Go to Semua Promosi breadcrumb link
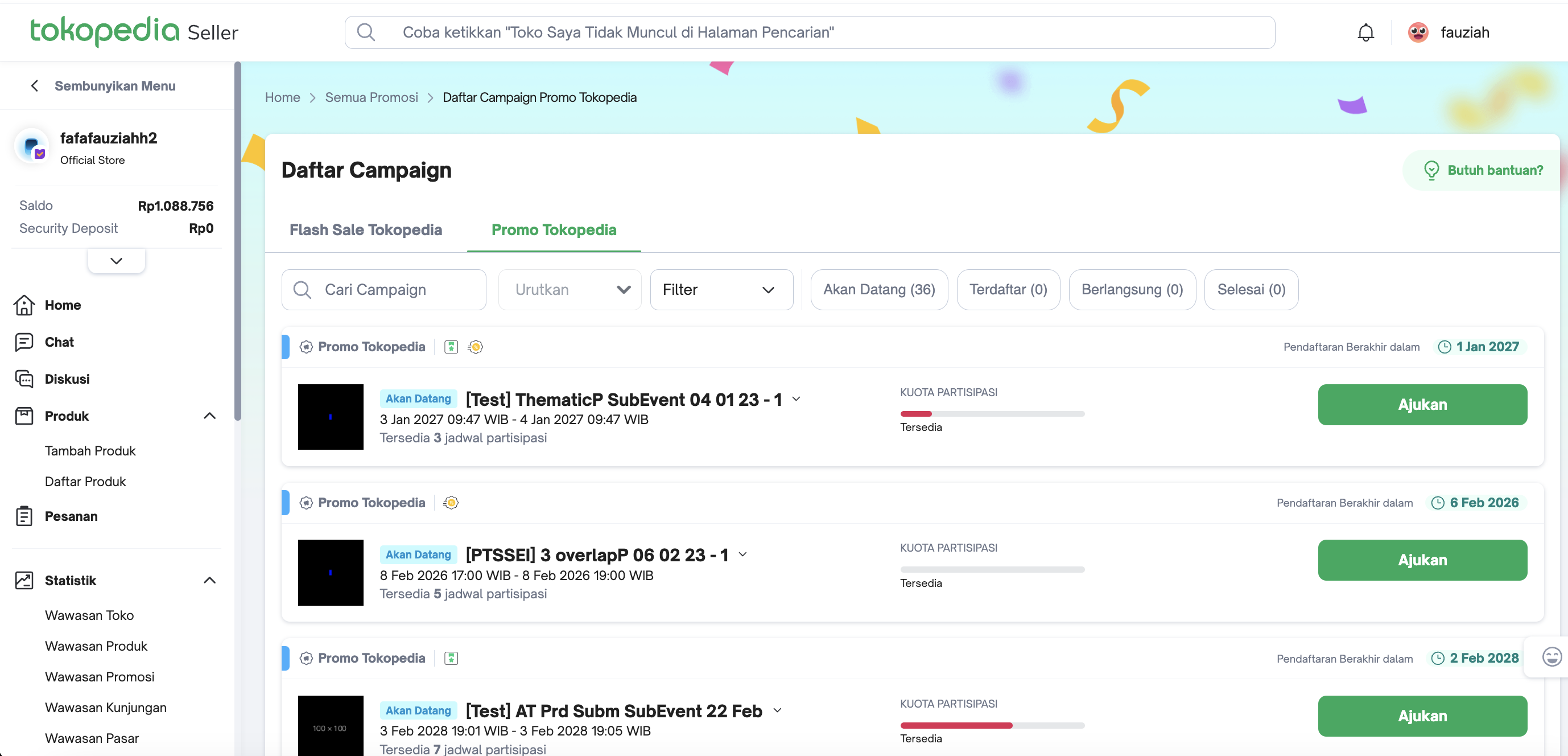 tap(372, 97)
